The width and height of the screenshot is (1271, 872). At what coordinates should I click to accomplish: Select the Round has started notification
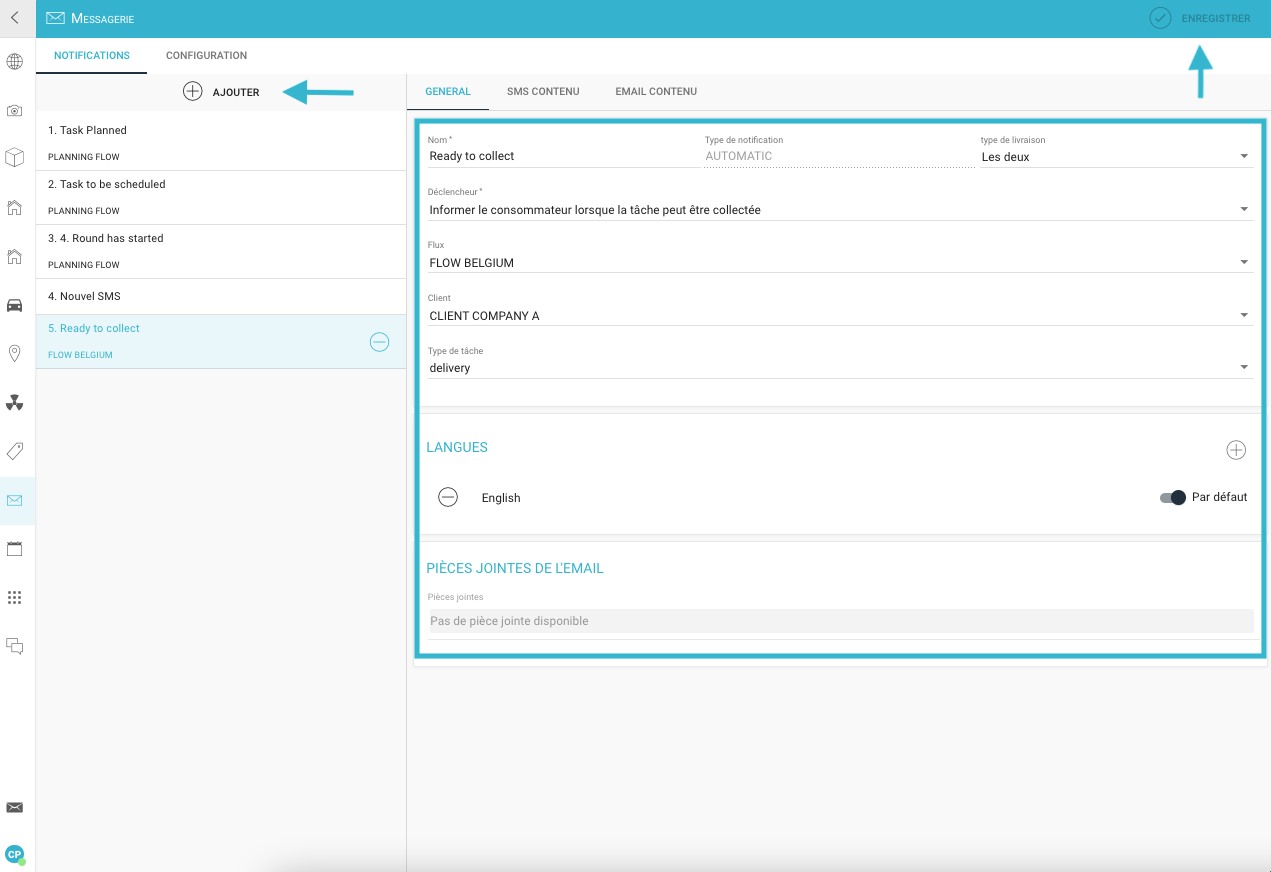(x=221, y=251)
